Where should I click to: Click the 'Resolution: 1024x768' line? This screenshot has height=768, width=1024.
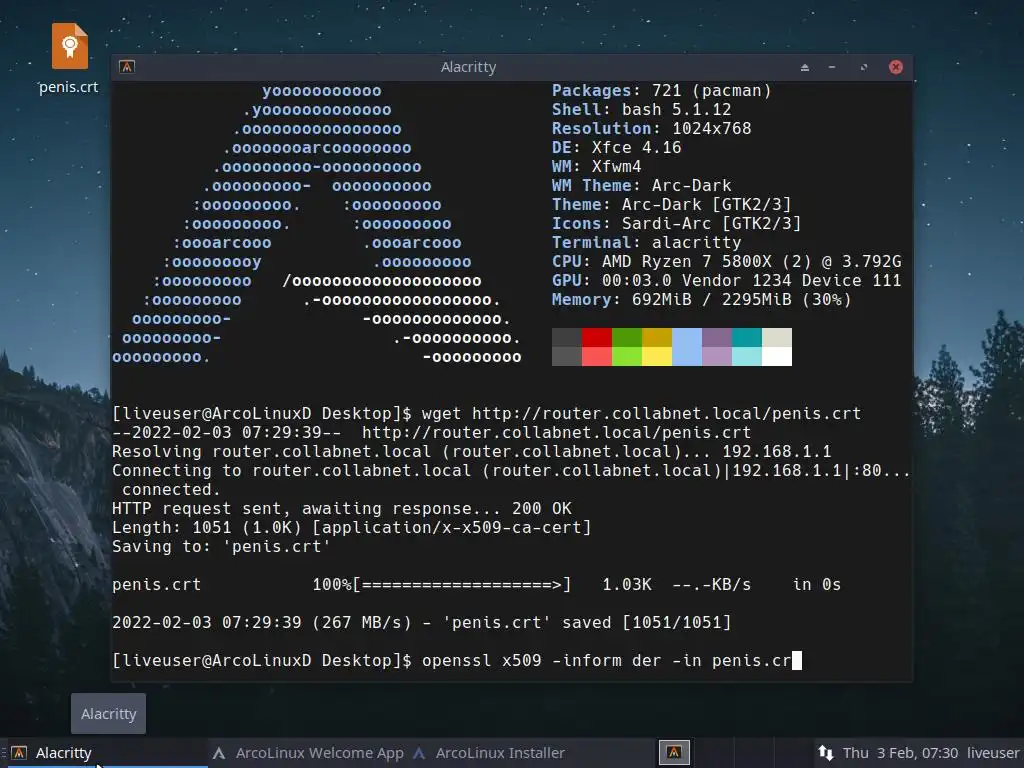coord(652,129)
